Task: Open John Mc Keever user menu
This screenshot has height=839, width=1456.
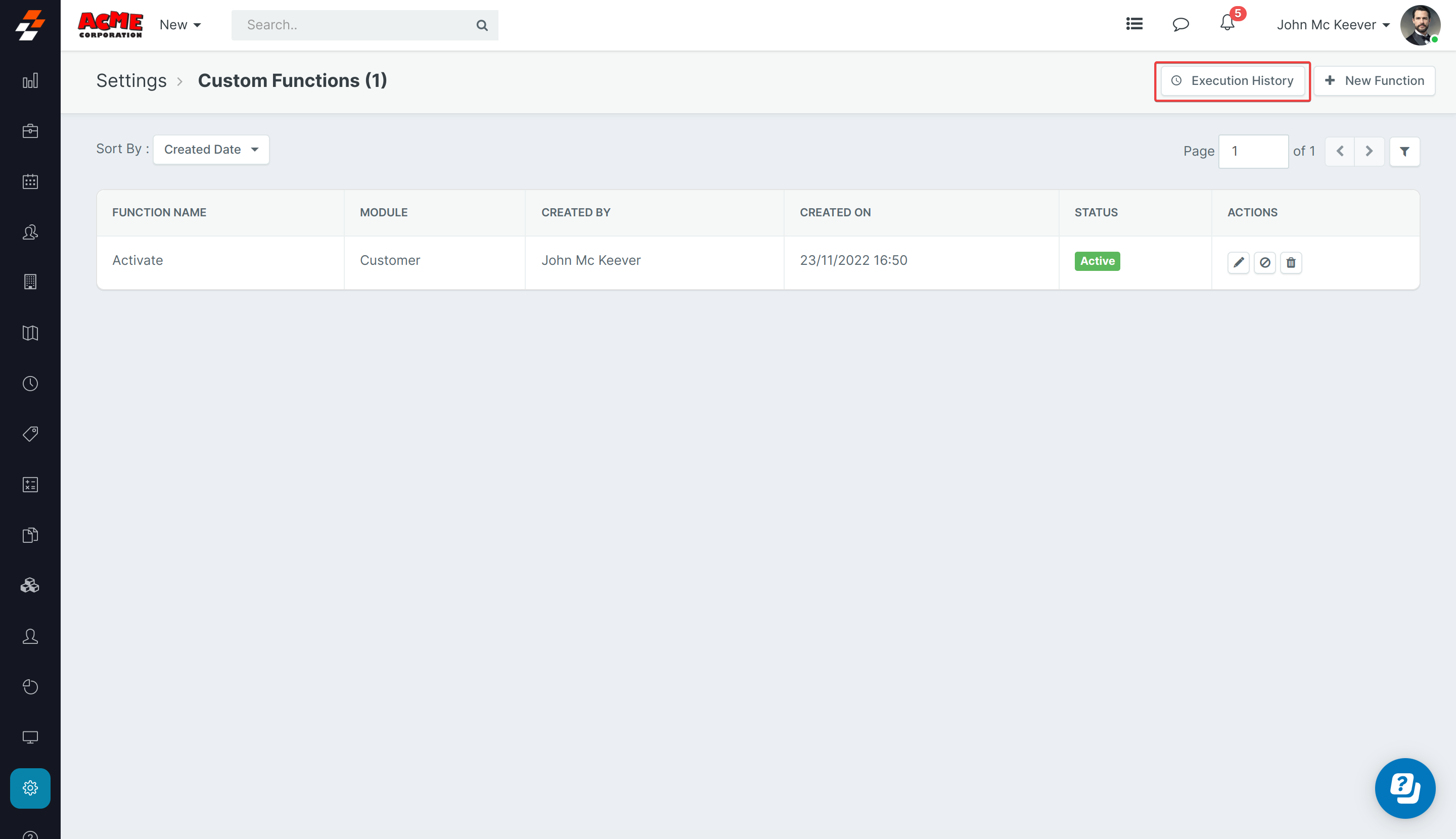Action: click(x=1332, y=25)
